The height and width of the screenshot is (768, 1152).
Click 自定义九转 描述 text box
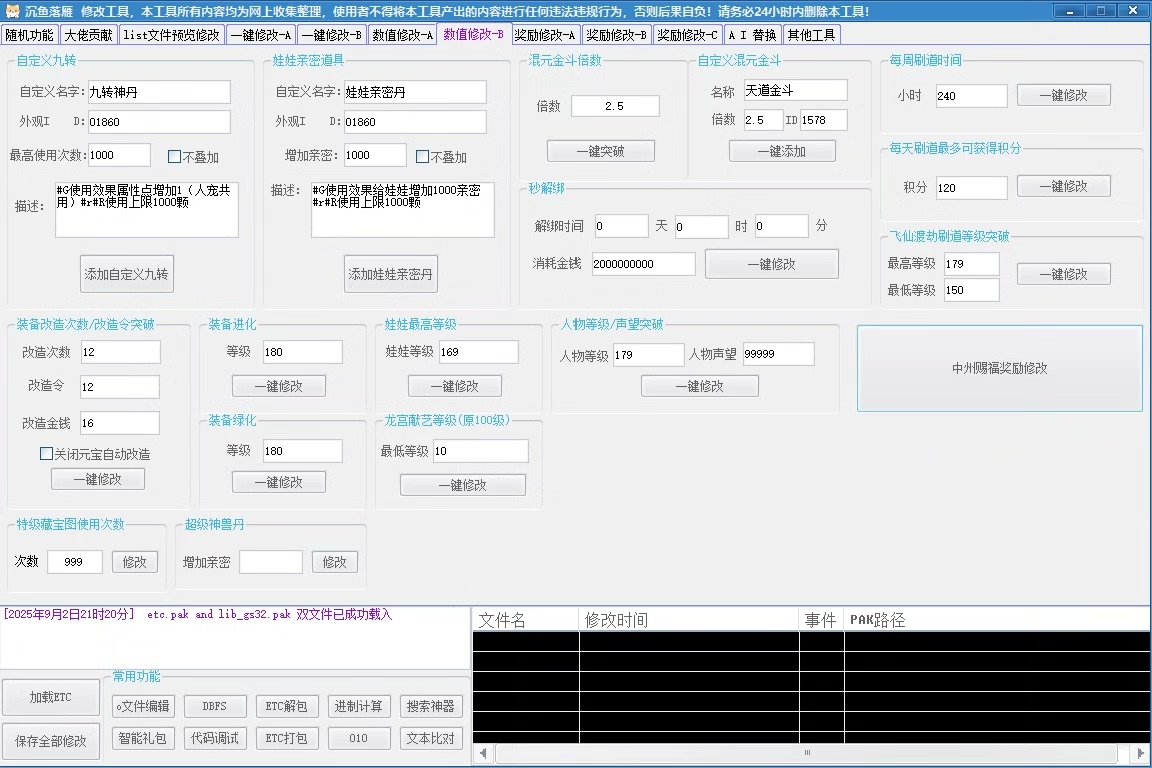coord(147,209)
